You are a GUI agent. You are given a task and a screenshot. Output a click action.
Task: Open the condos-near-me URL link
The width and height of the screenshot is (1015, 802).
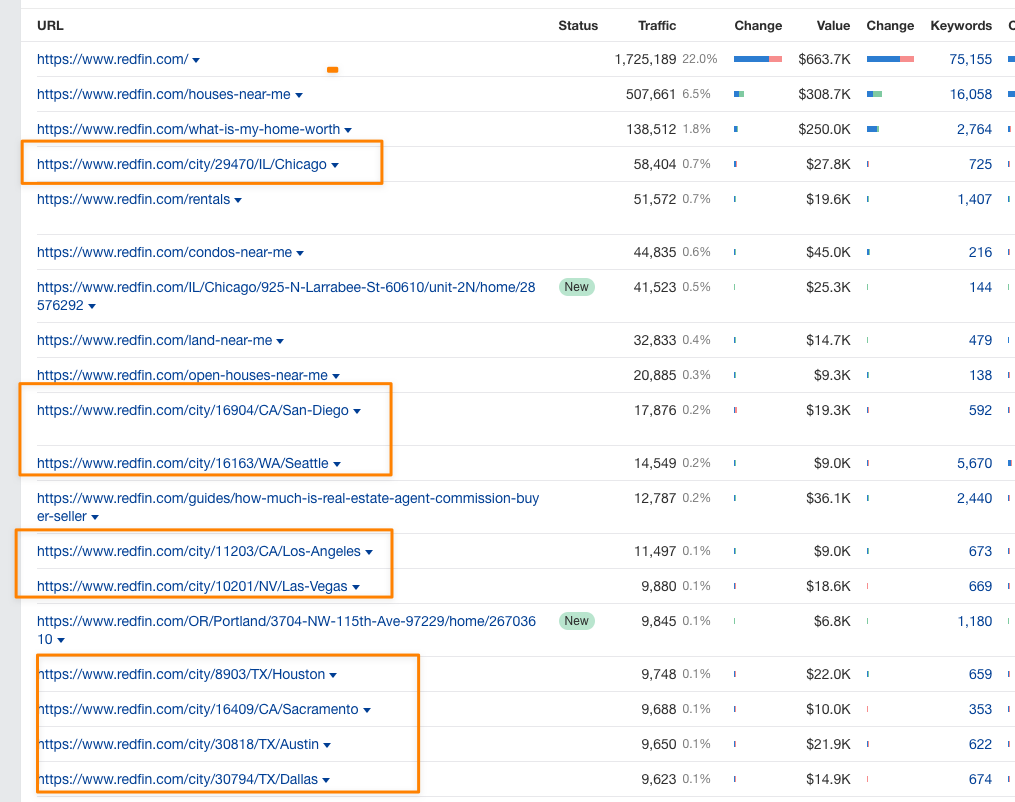click(164, 252)
